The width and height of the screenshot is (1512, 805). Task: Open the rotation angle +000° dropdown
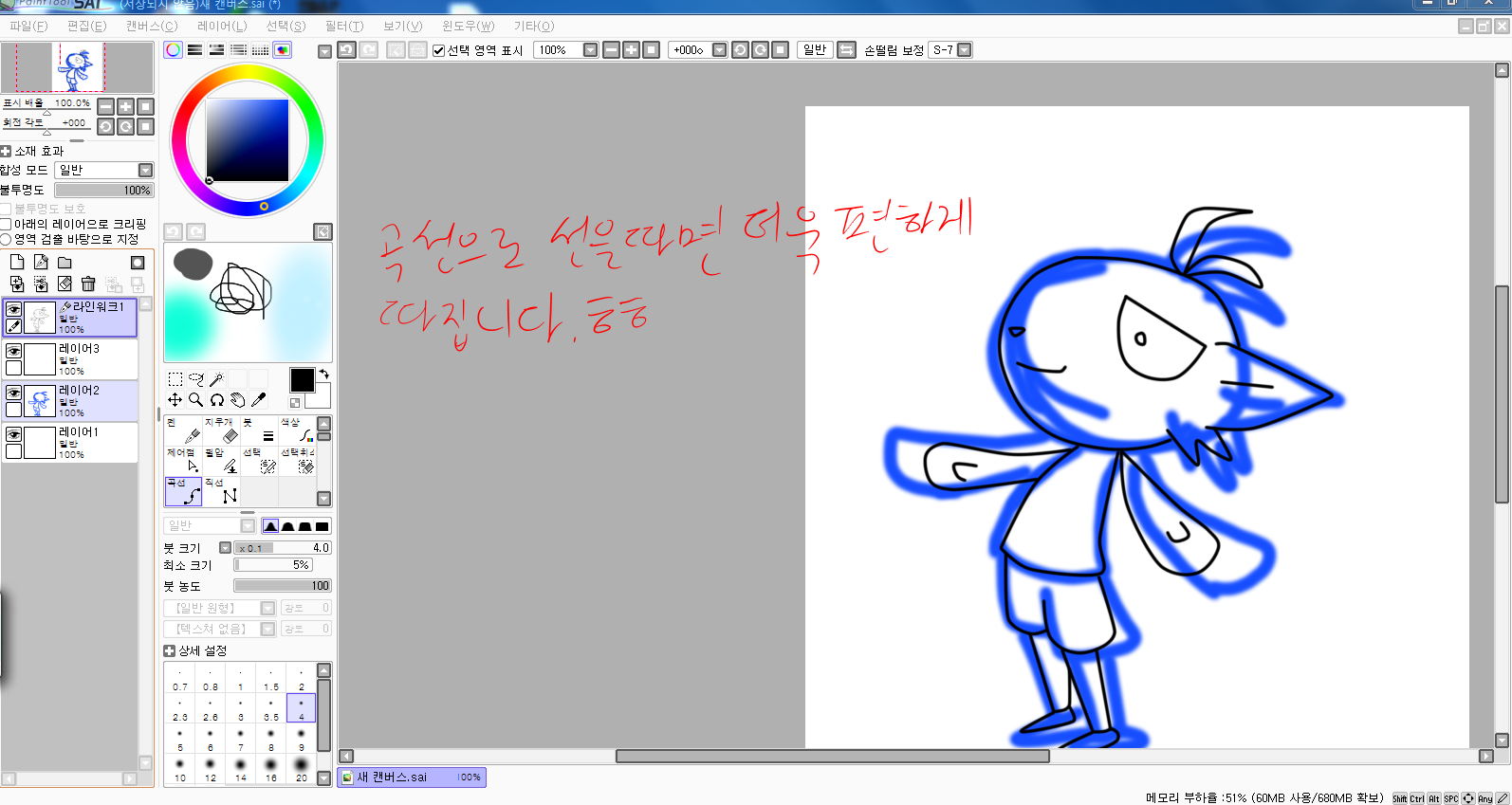click(719, 50)
